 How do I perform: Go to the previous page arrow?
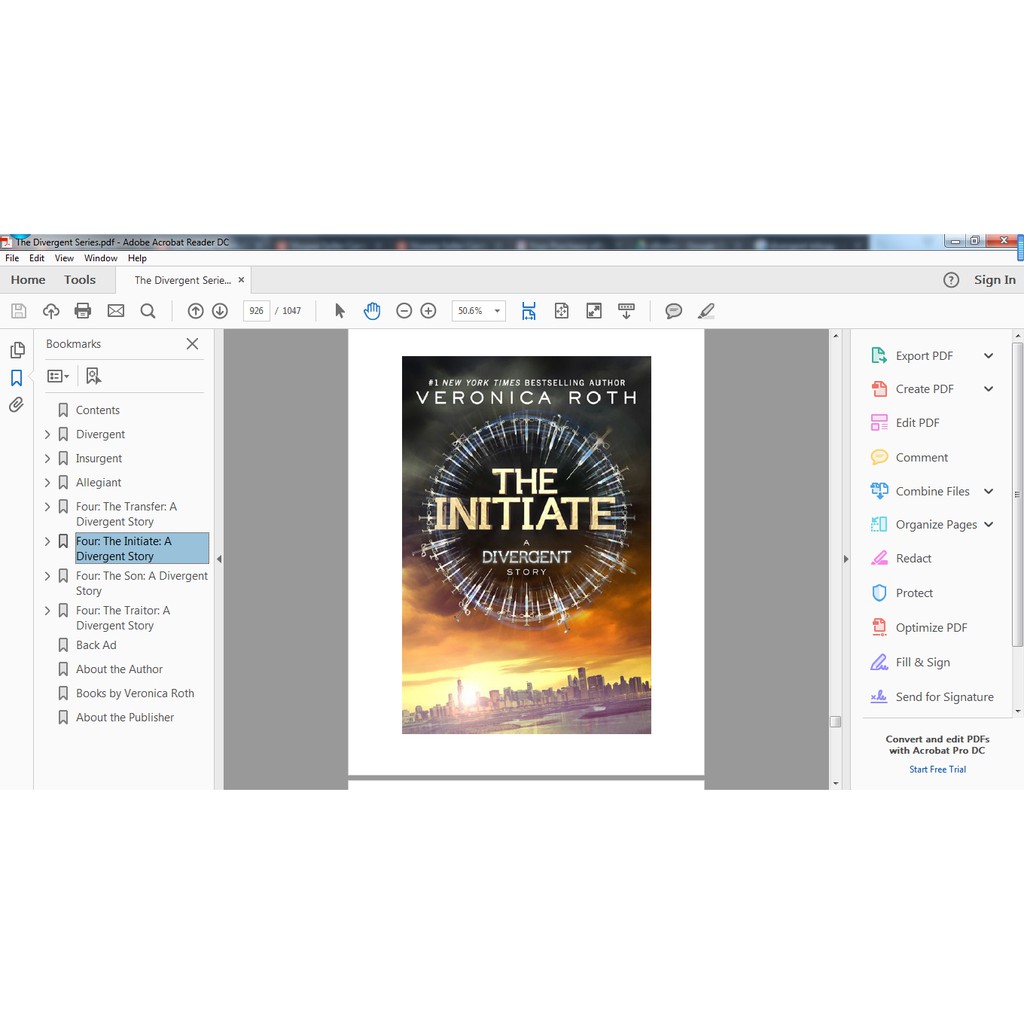[196, 311]
